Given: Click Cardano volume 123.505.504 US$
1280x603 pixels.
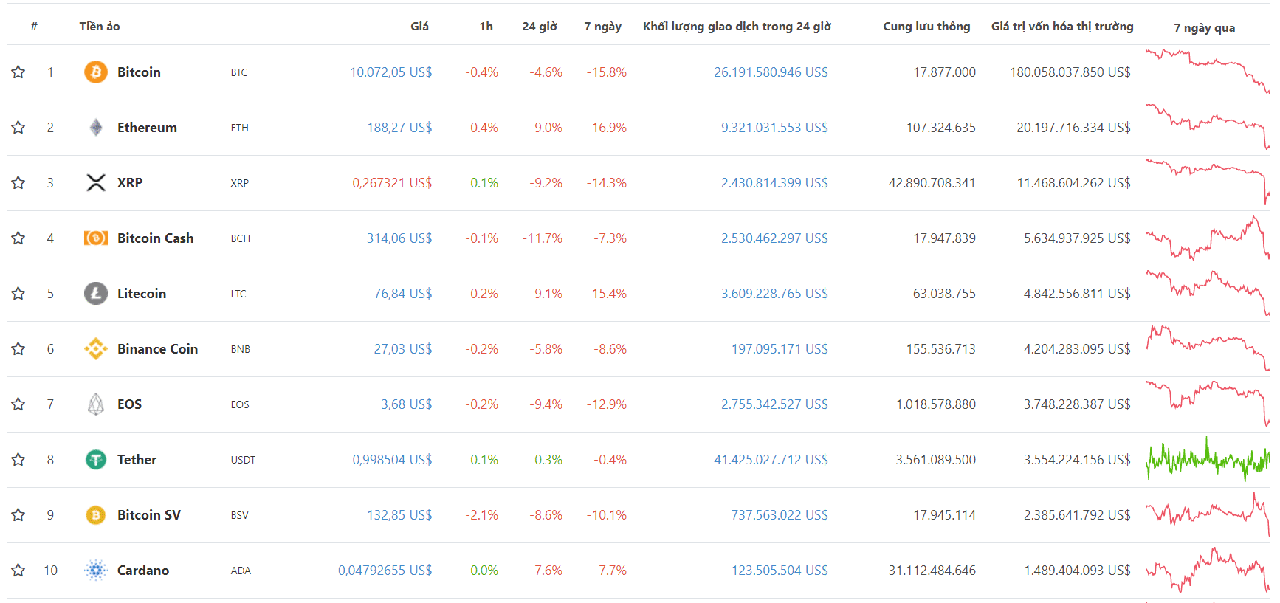Looking at the screenshot, I should coord(779,570).
